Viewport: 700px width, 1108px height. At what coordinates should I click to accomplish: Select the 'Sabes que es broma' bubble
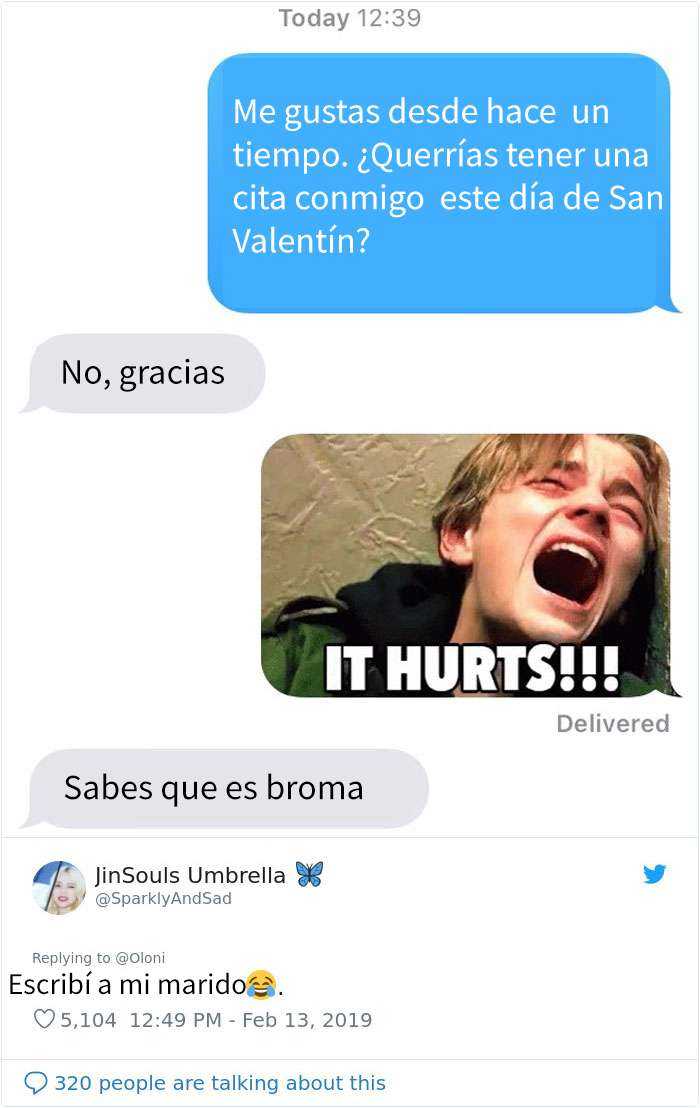(x=225, y=788)
